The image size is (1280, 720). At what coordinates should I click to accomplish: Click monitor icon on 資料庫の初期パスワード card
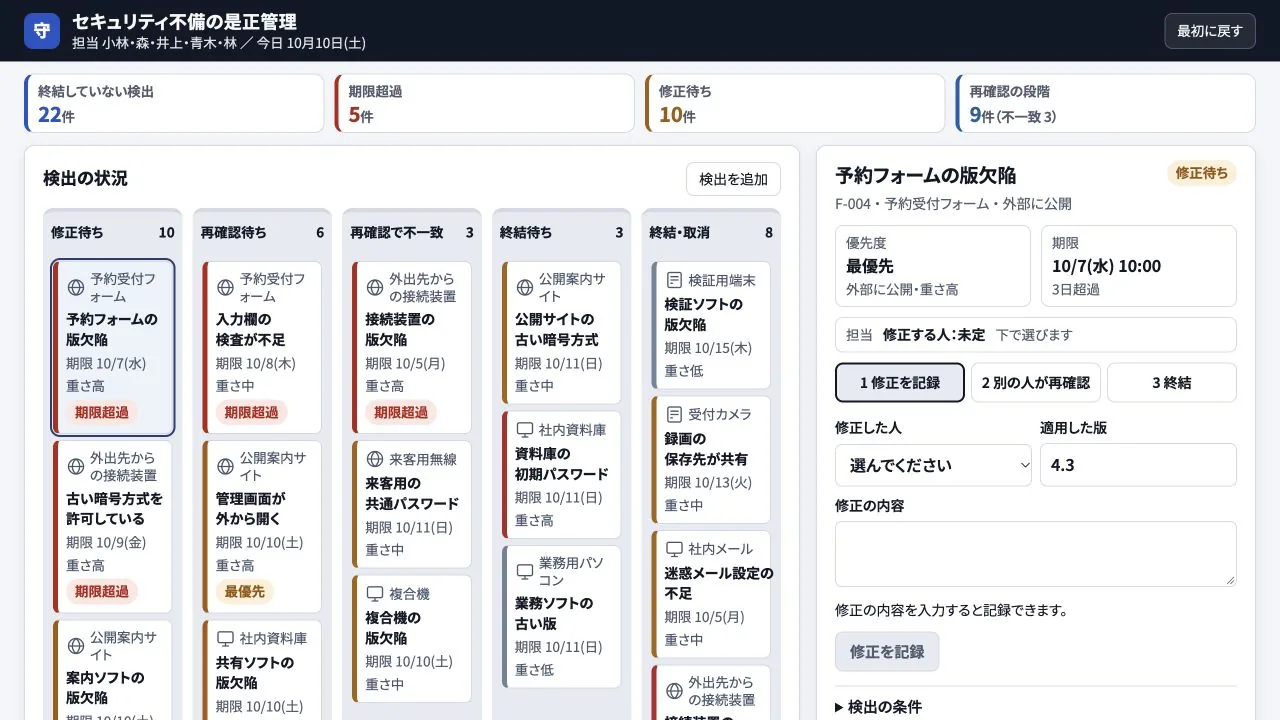click(524, 430)
